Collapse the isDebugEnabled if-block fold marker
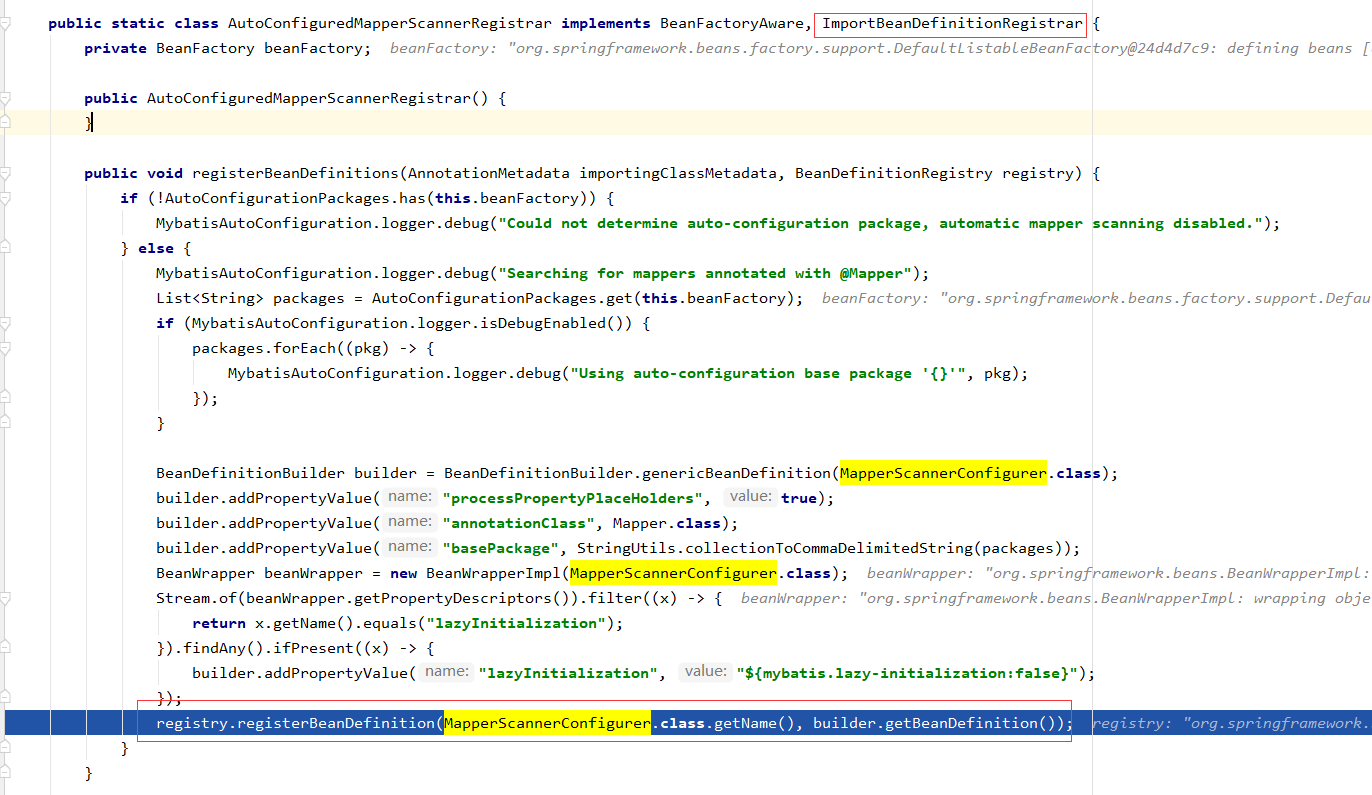Image resolution: width=1372 pixels, height=795 pixels. (7, 322)
